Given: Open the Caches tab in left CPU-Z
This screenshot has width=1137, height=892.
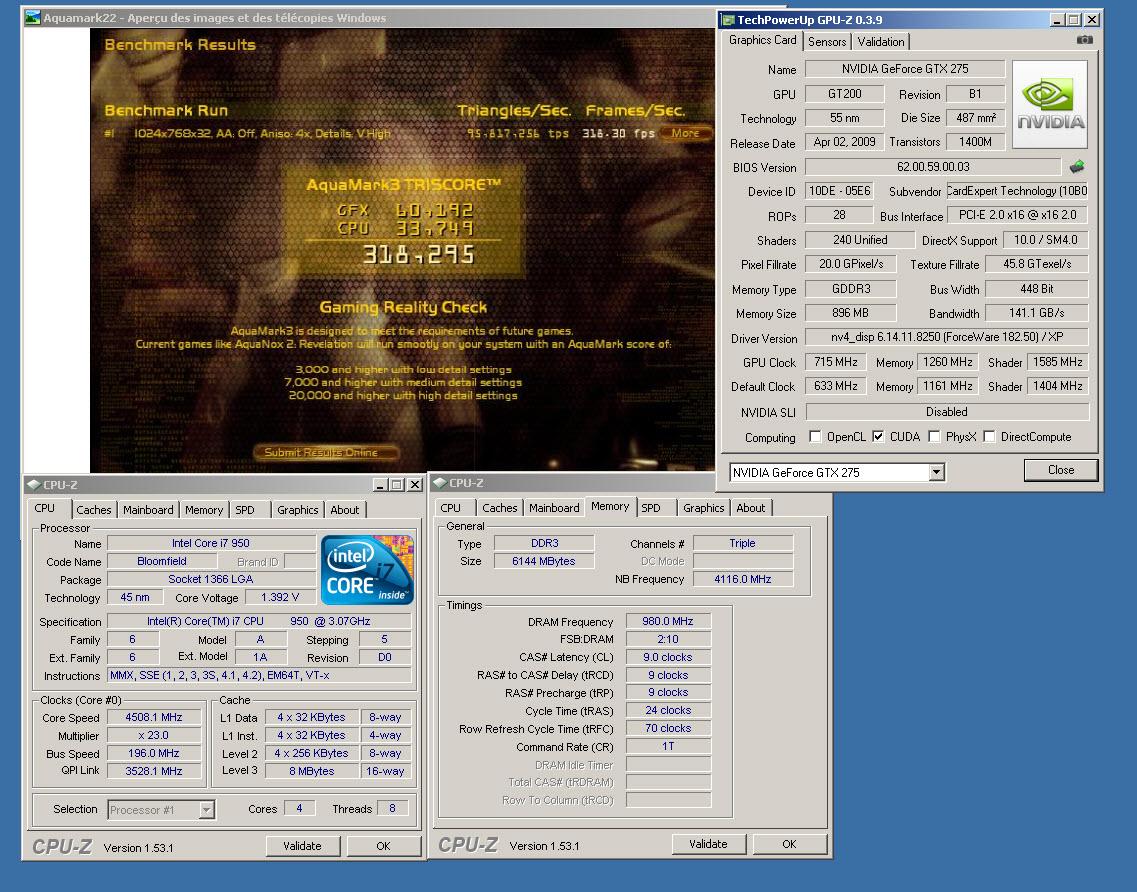Looking at the screenshot, I should click(x=94, y=510).
